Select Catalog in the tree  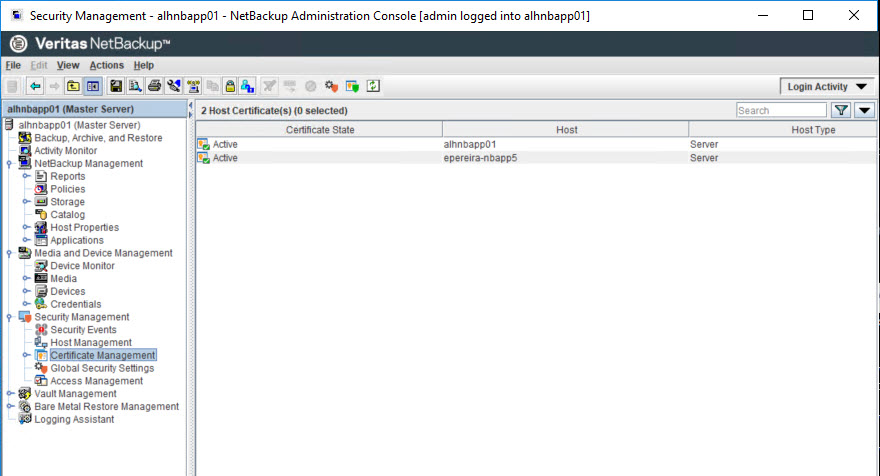pyautogui.click(x=67, y=214)
